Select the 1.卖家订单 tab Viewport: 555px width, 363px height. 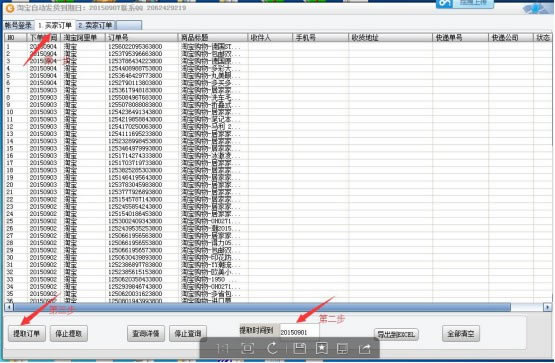pos(55,25)
